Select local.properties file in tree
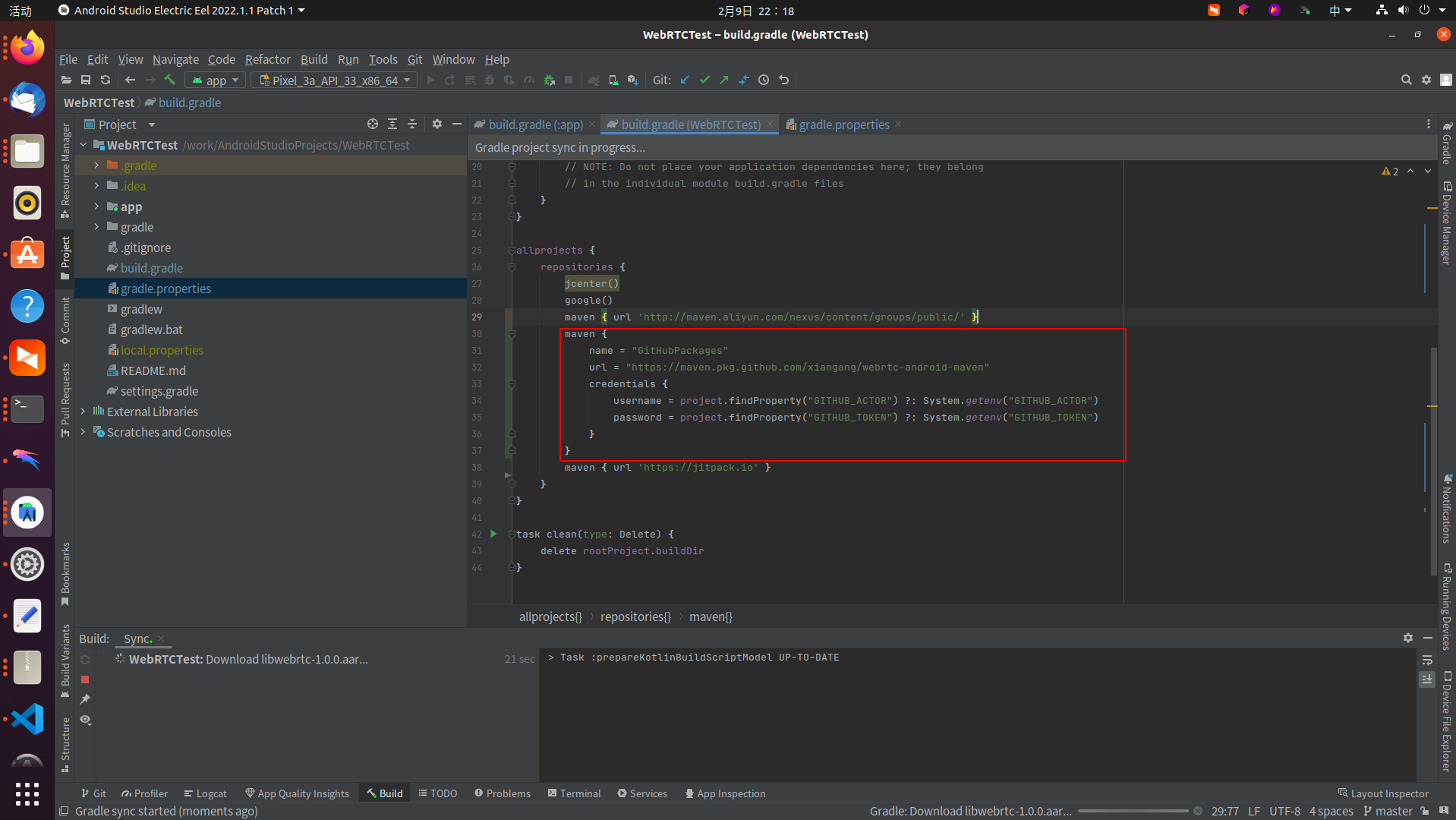Viewport: 1456px width, 820px height. point(162,350)
